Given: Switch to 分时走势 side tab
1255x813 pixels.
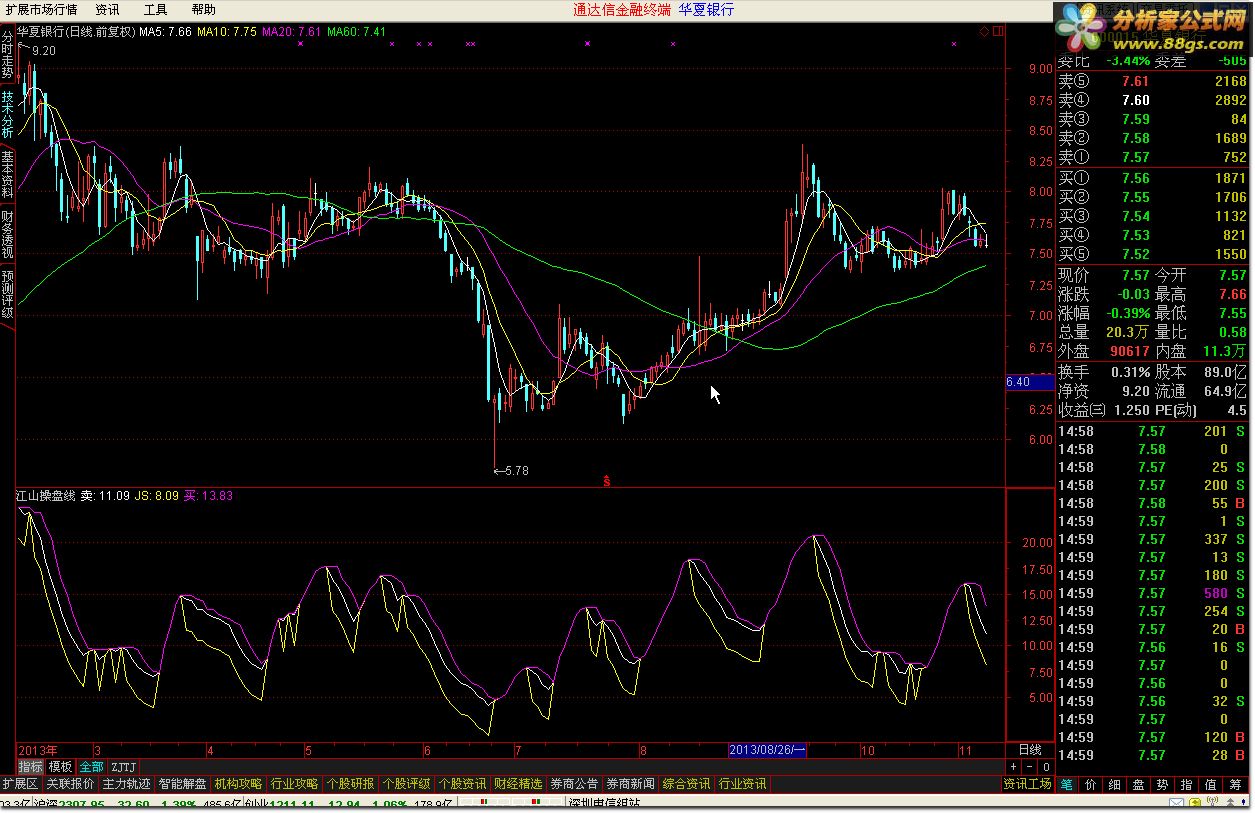Looking at the screenshot, I should pyautogui.click(x=7, y=56).
